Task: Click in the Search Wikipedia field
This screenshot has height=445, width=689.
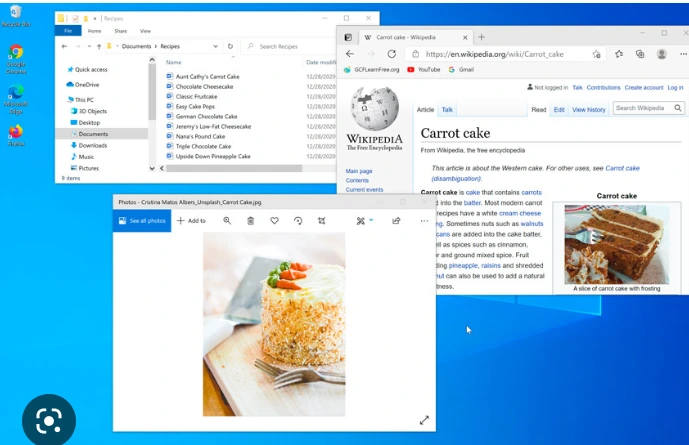Action: coord(642,108)
